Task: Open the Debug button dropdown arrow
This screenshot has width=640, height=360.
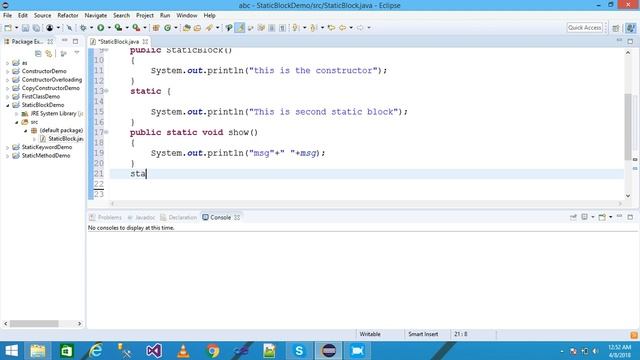Action: coord(91,28)
